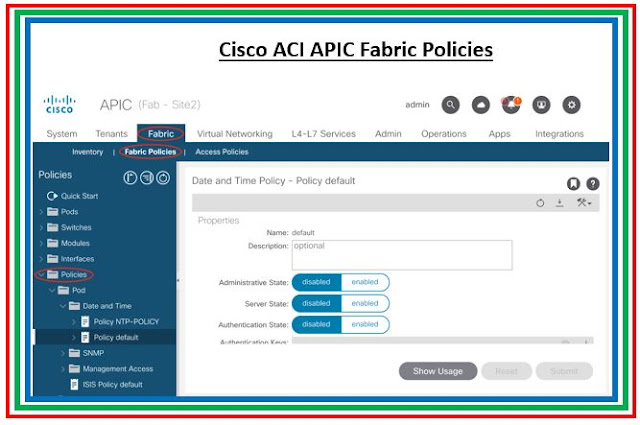Image resolution: width=640 pixels, height=425 pixels.
Task: Open the Tenants menu tab
Action: click(x=111, y=134)
